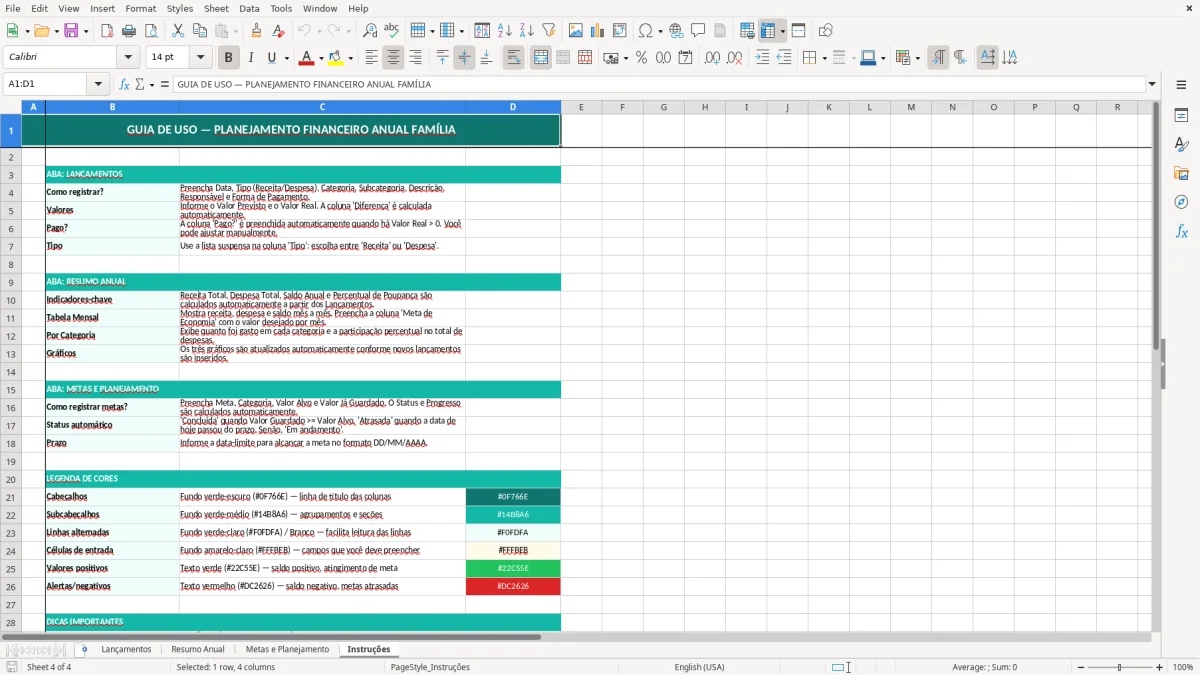Image resolution: width=1200 pixels, height=675 pixels.
Task: Open the Borders dropdown arrow
Action: [823, 58]
